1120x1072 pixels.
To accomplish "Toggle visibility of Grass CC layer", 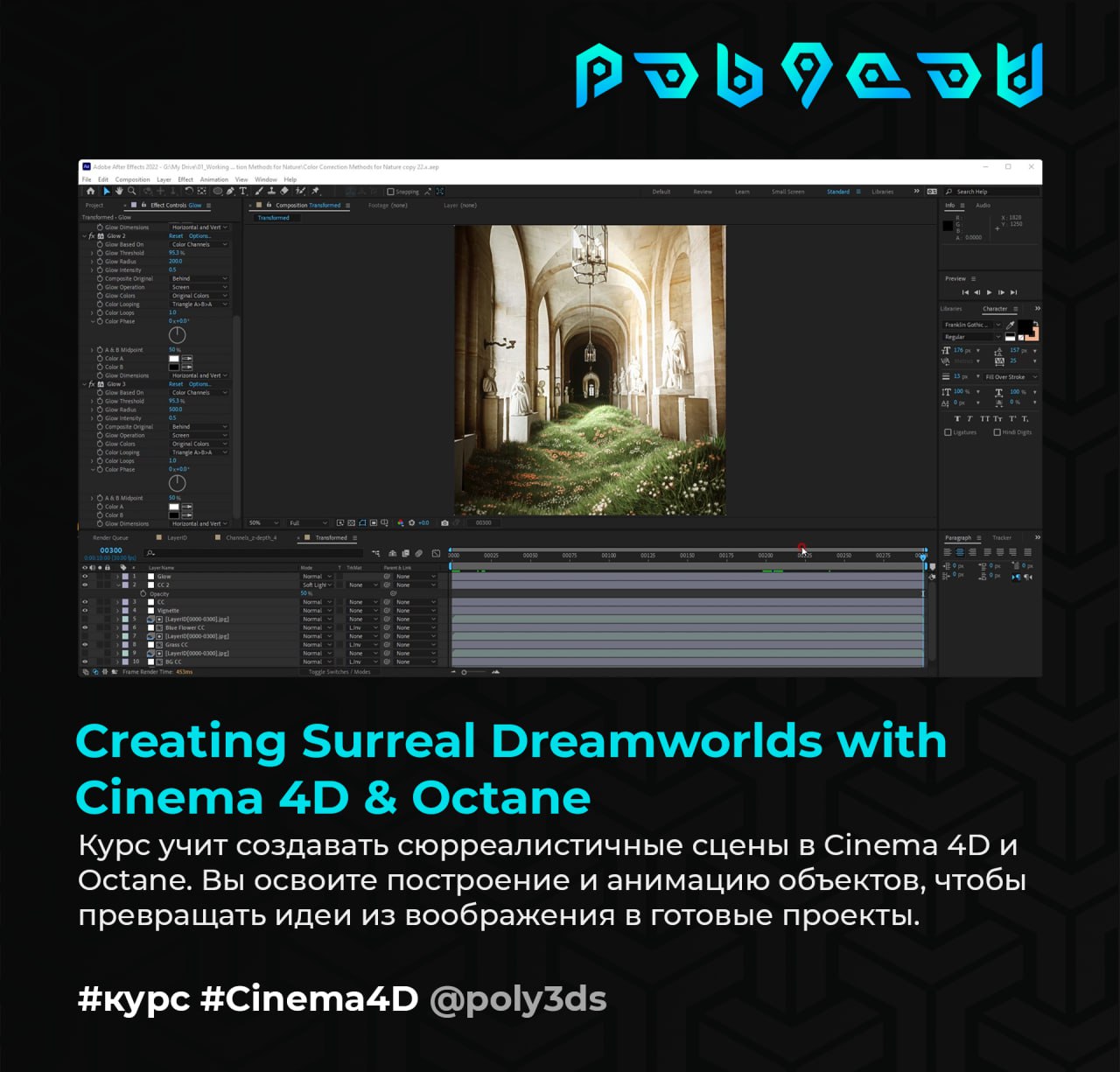I will (85, 645).
